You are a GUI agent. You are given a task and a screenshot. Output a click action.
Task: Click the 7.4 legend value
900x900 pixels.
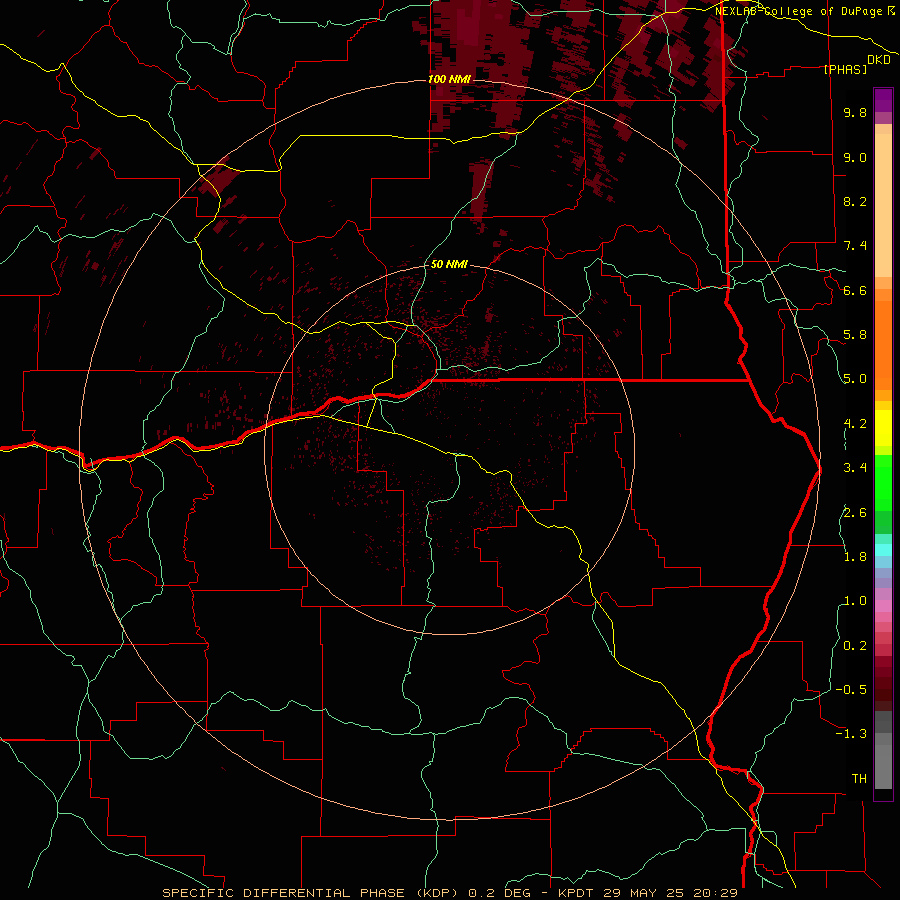click(x=855, y=246)
